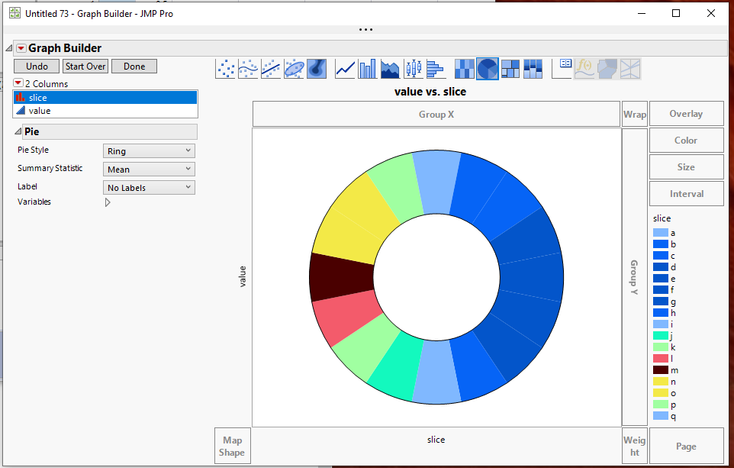
Task: Select the Caption Box element icon
Action: [x=562, y=69]
